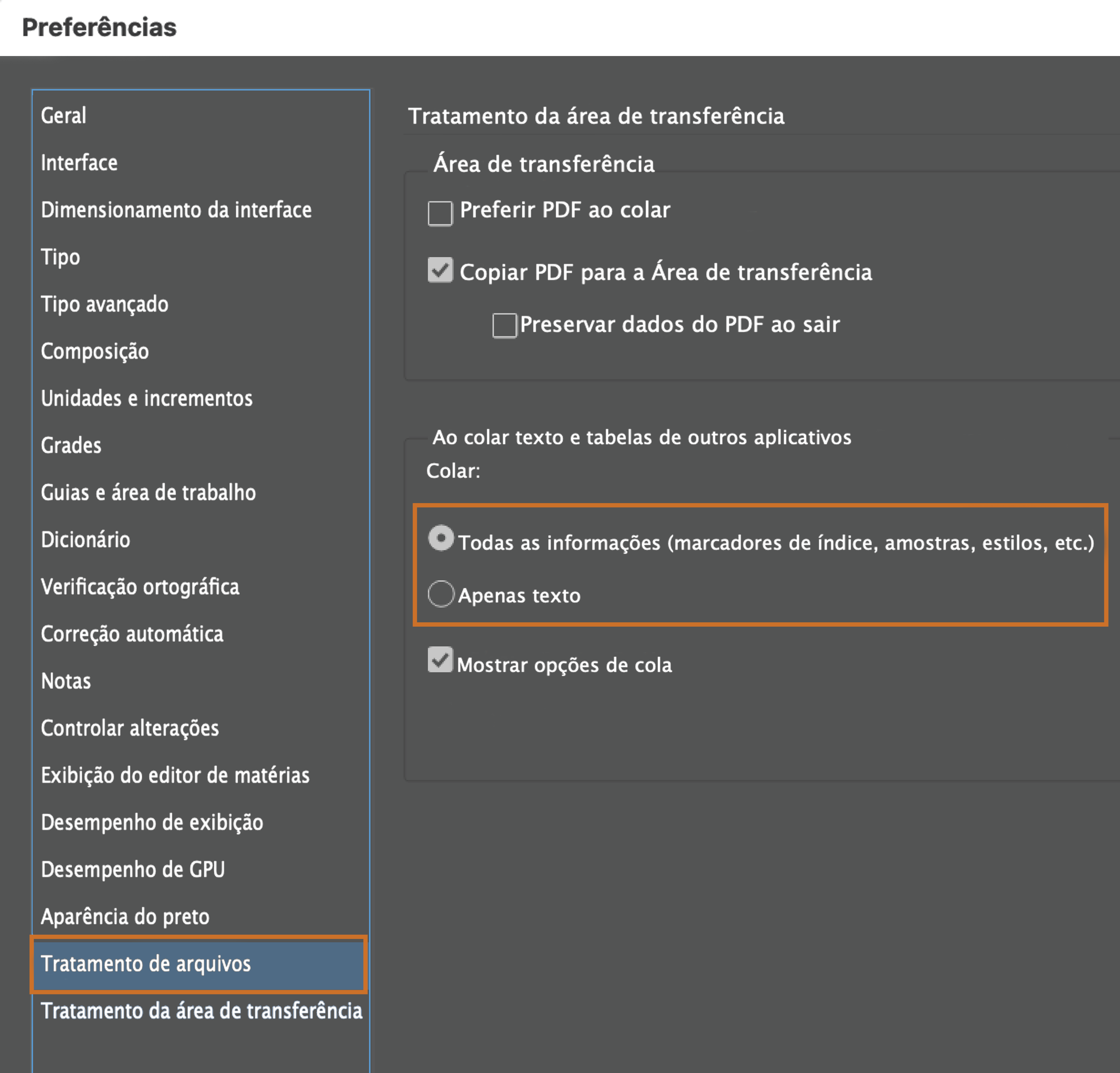
Task: Open the Tipo preferences panel
Action: click(x=60, y=257)
